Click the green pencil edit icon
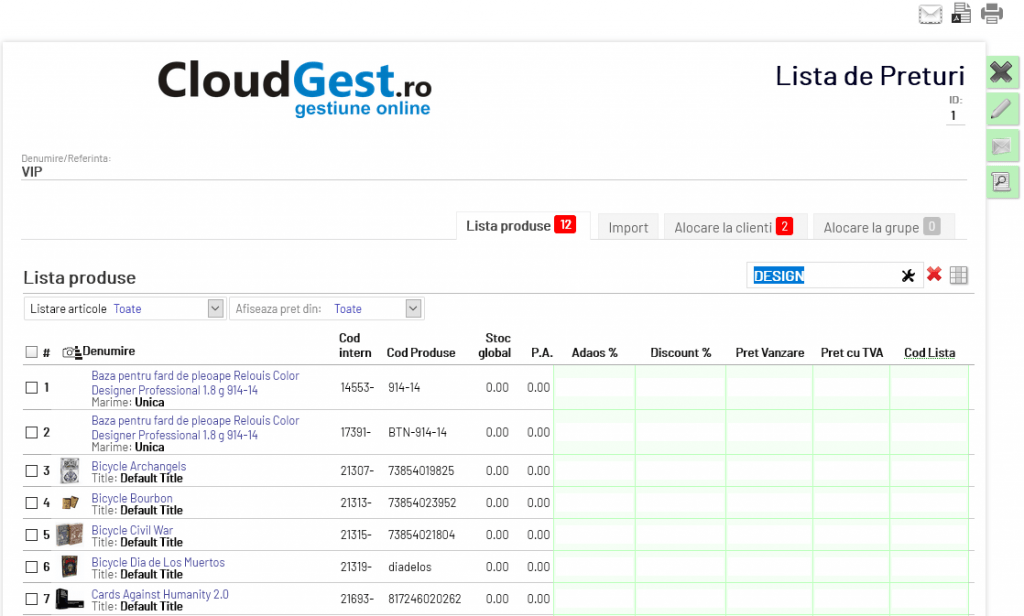Screen dimensions: 1024x616 [1001, 109]
